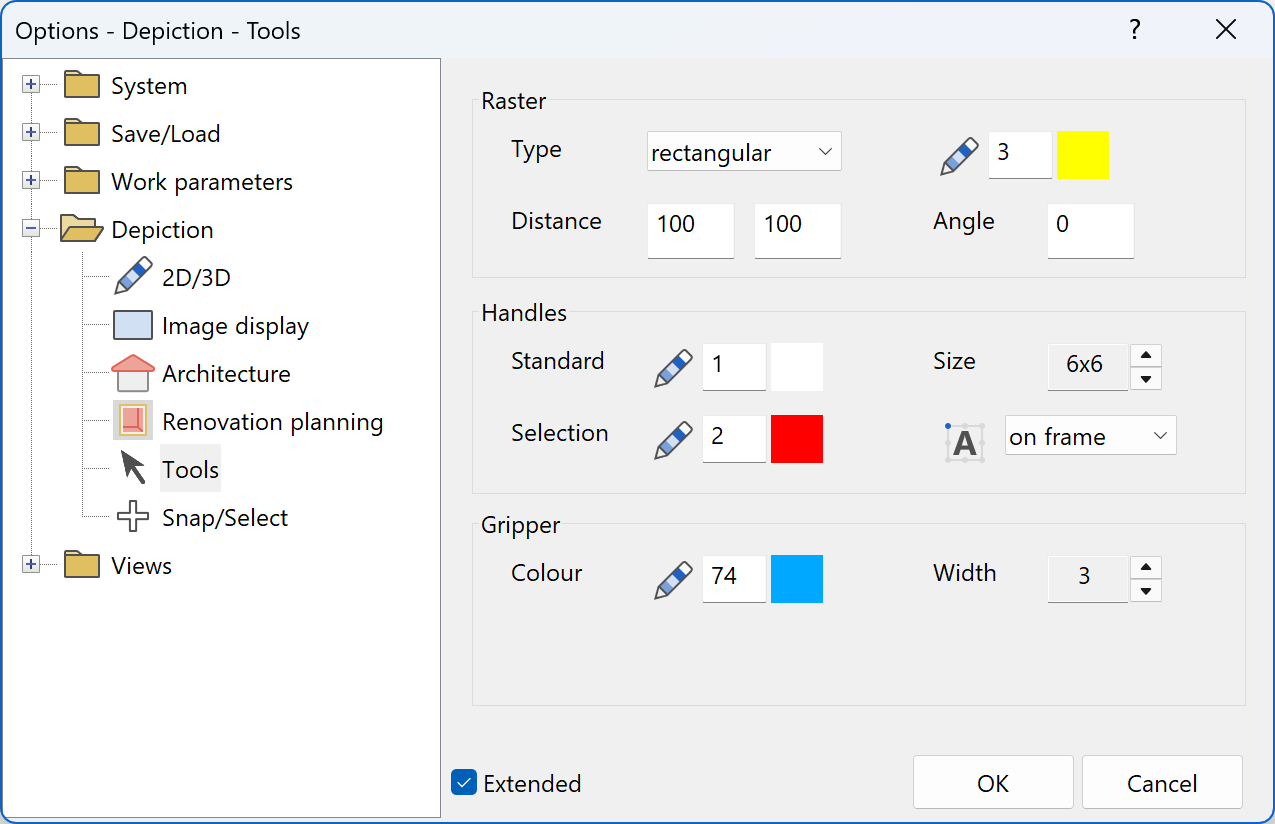Collapse the Depiction folder
Viewport: 1275px width, 824px height.
[31, 229]
